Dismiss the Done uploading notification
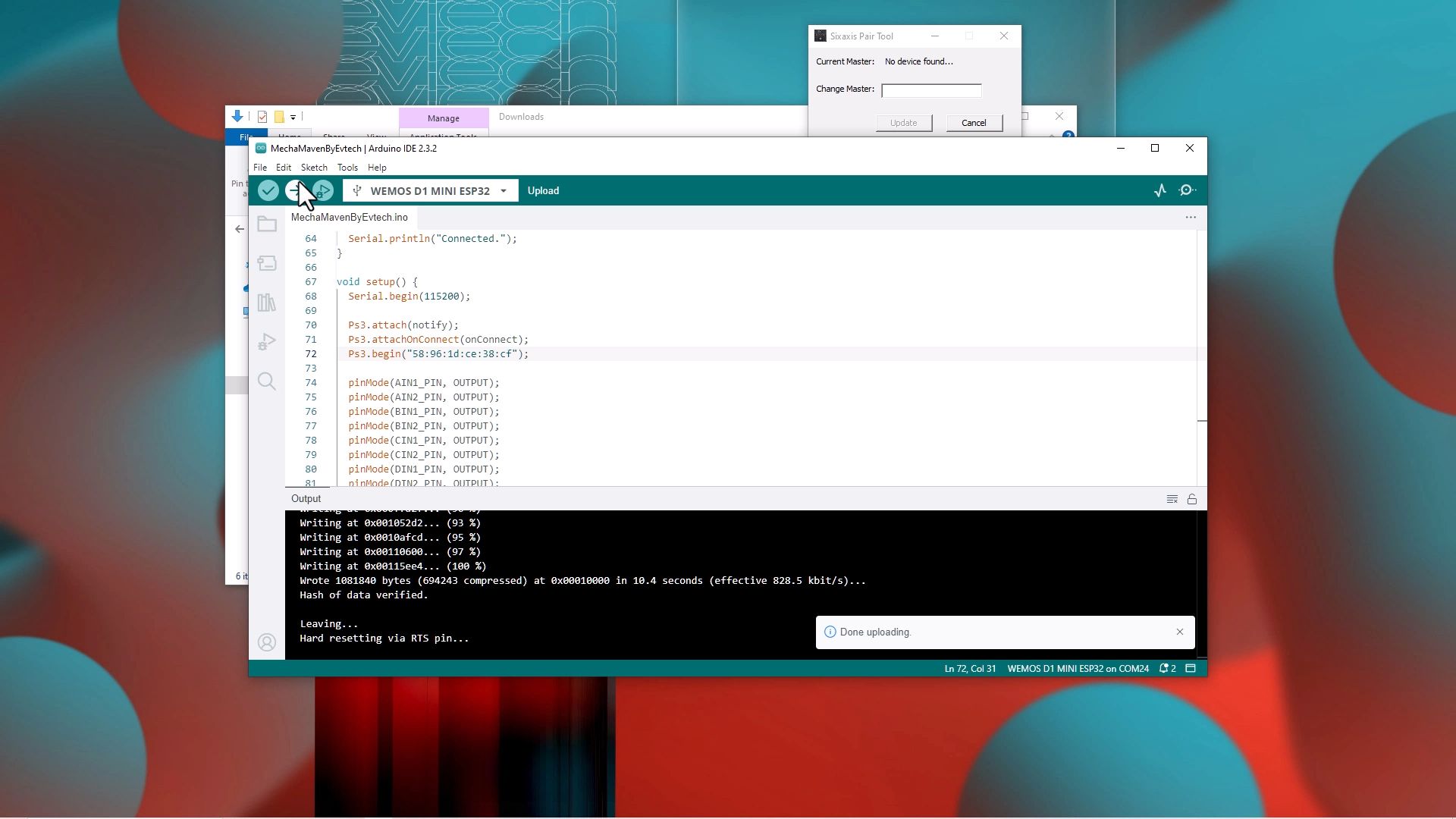Viewport: 1456px width, 819px height. (x=1180, y=632)
